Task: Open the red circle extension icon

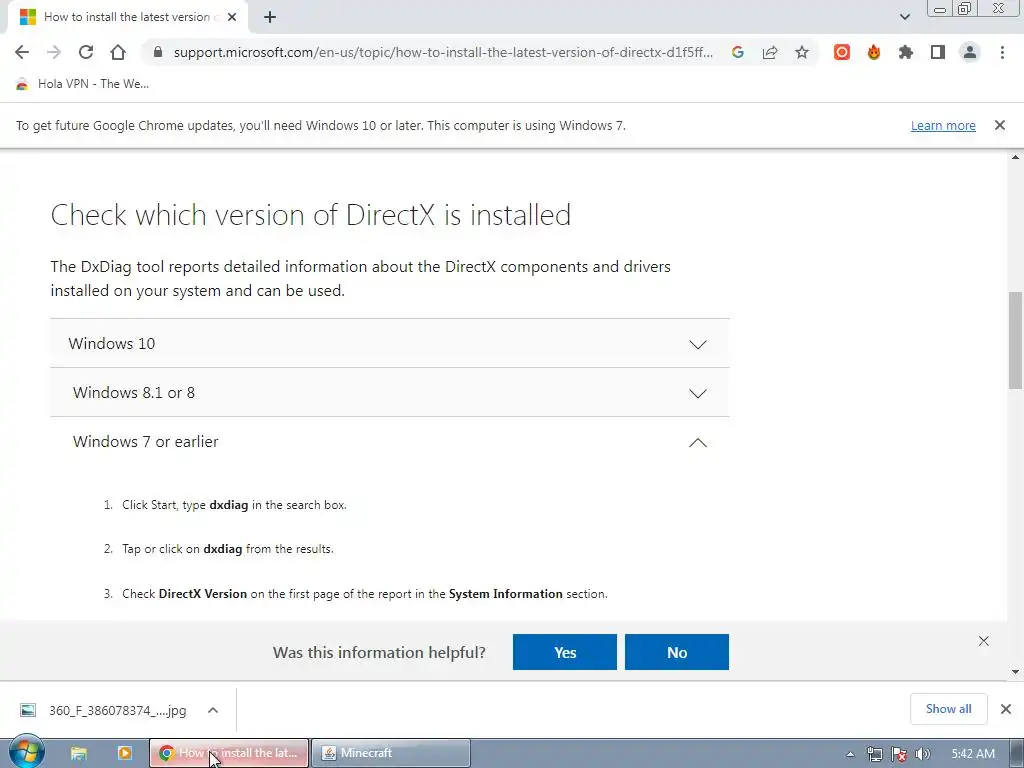Action: pyautogui.click(x=842, y=52)
